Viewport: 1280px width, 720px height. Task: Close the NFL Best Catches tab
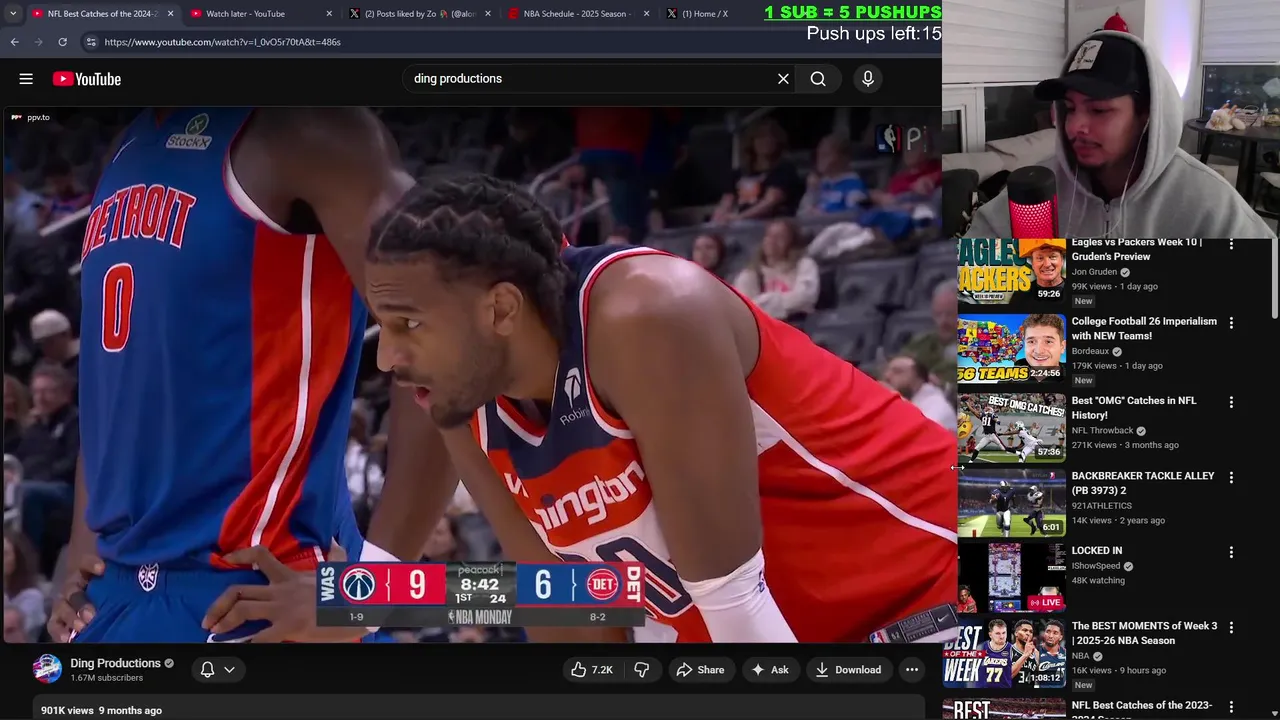pos(170,14)
